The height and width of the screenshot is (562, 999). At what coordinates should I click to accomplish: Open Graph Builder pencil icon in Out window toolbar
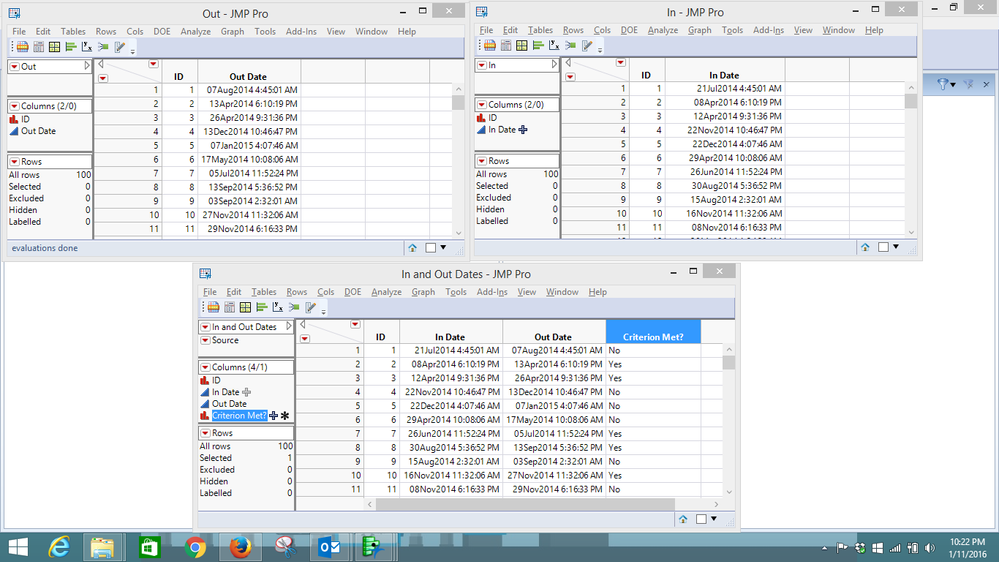(x=119, y=47)
